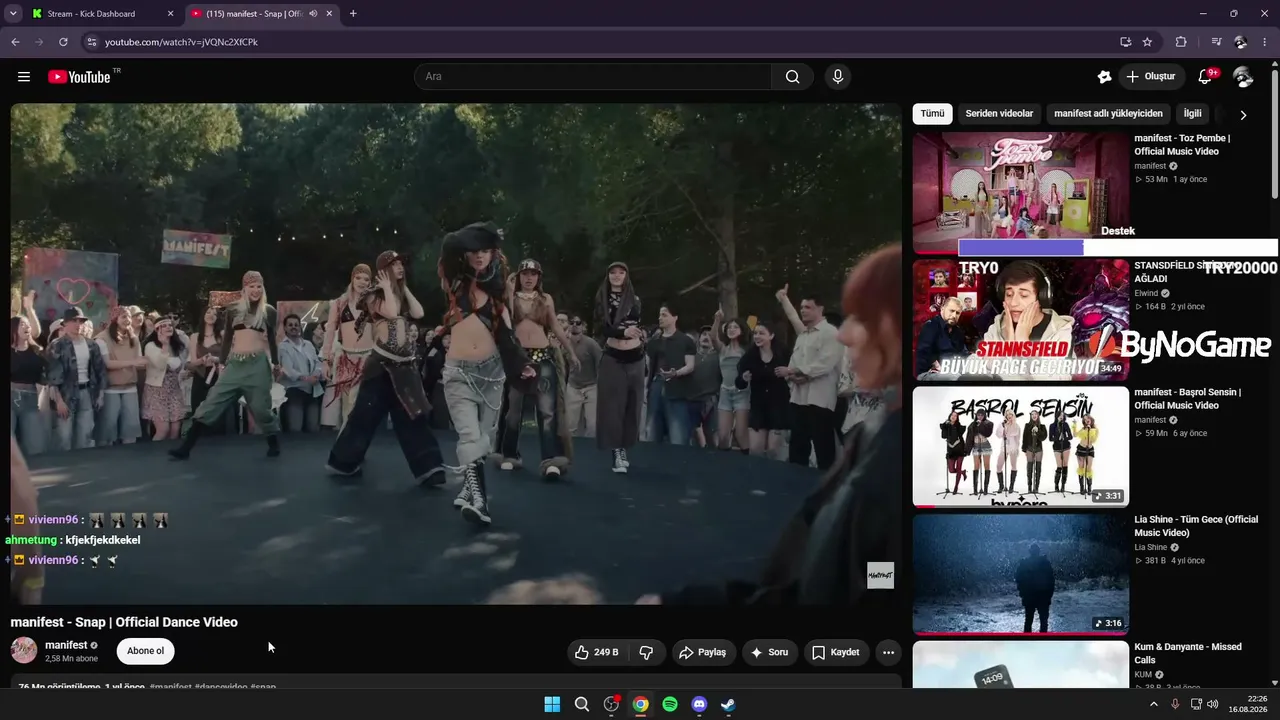Start voice search with the microphone
The width and height of the screenshot is (1280, 720).
tap(838, 77)
